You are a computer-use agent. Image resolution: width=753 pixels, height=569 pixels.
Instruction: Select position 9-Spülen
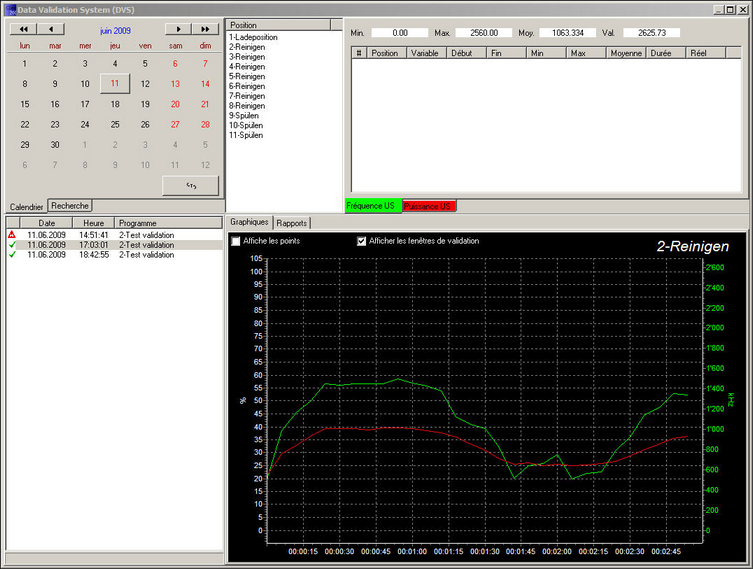244,116
